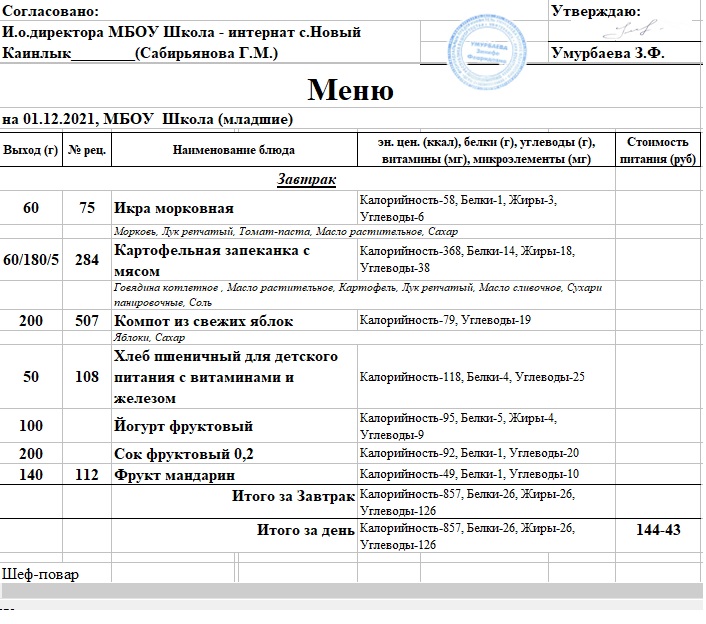This screenshot has height=624, width=706.
Task: Select the "Завтрак" section header
Action: point(306,180)
